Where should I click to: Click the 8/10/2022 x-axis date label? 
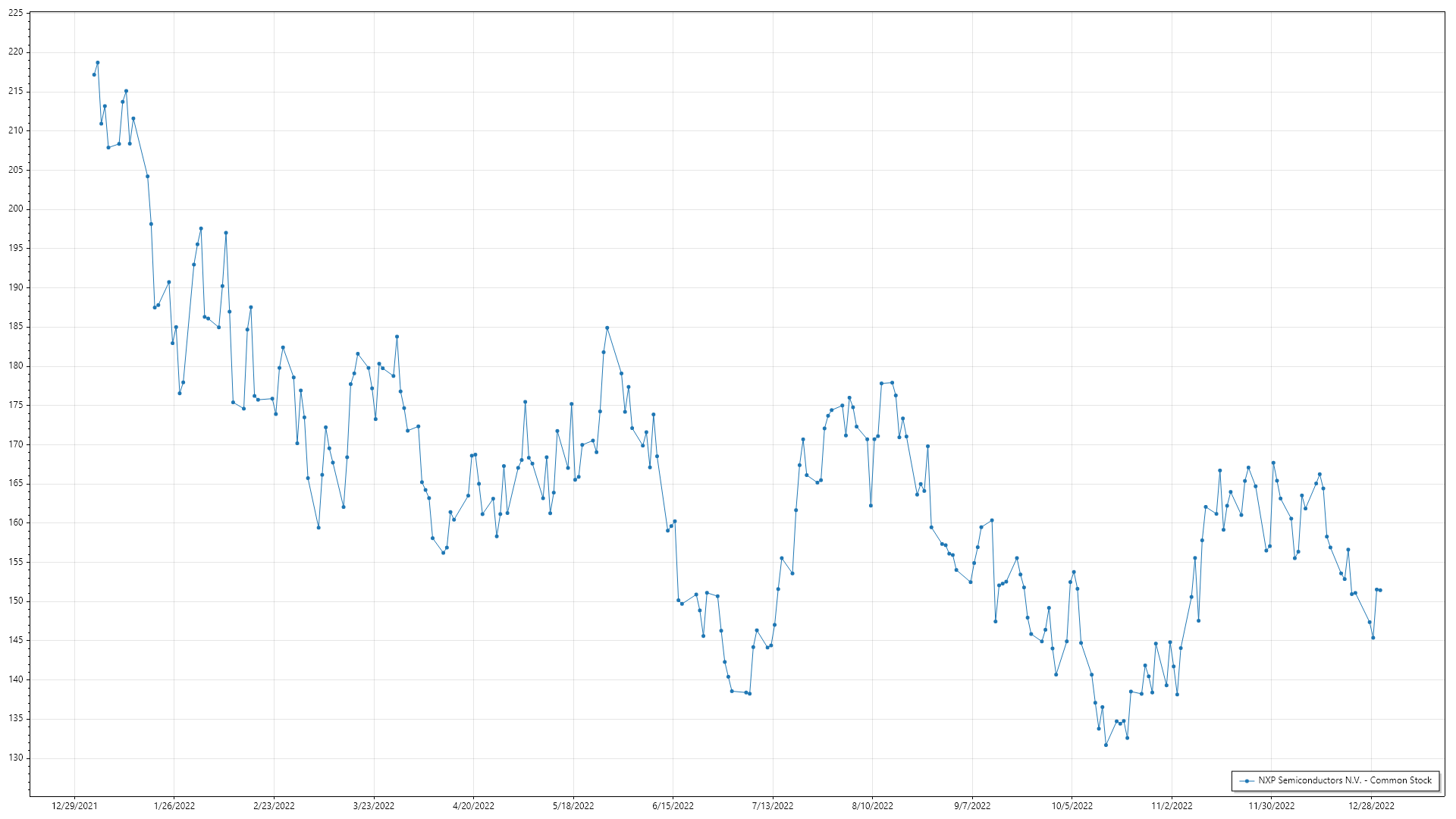tap(872, 805)
